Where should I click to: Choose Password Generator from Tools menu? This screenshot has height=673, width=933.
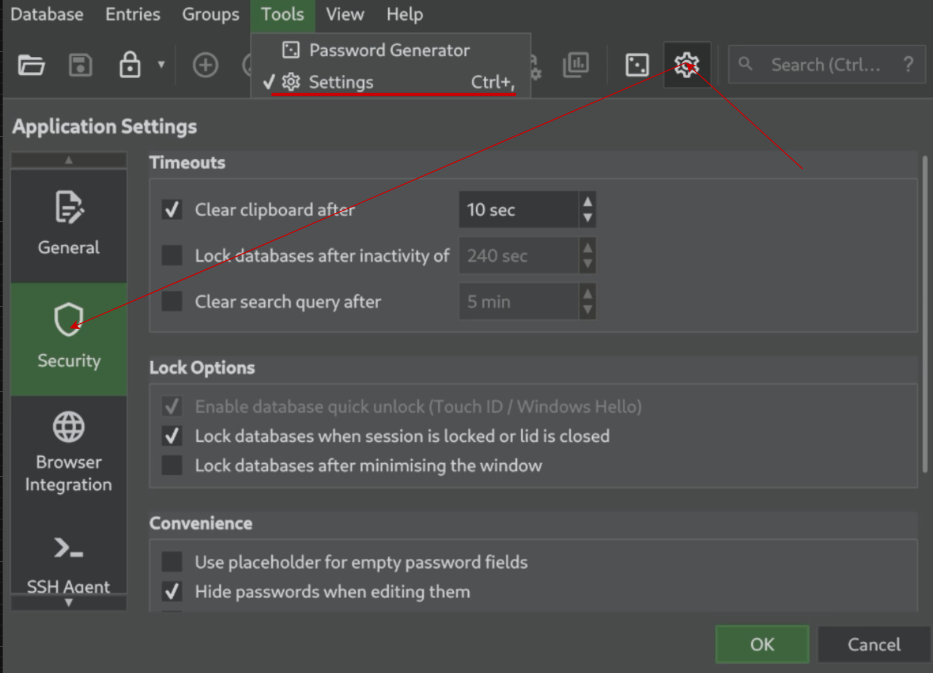tap(389, 50)
